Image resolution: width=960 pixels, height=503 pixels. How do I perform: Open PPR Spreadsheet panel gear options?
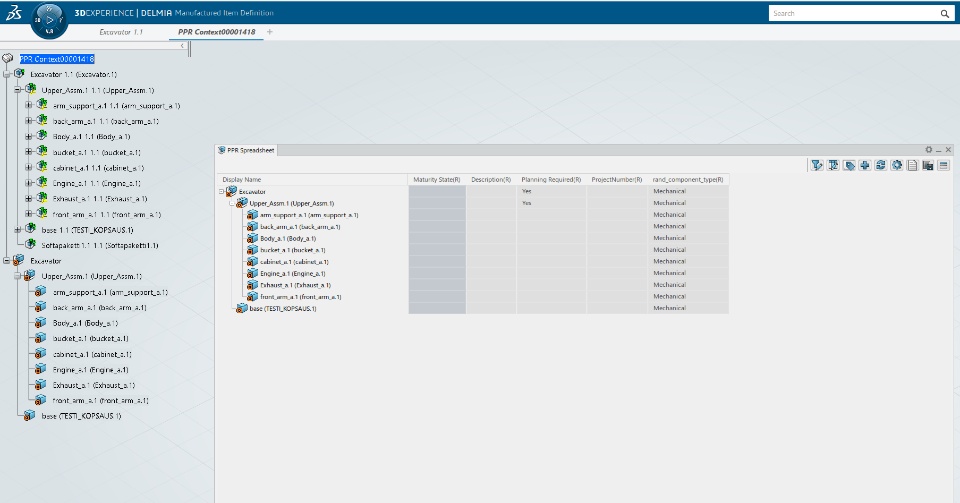[928, 150]
